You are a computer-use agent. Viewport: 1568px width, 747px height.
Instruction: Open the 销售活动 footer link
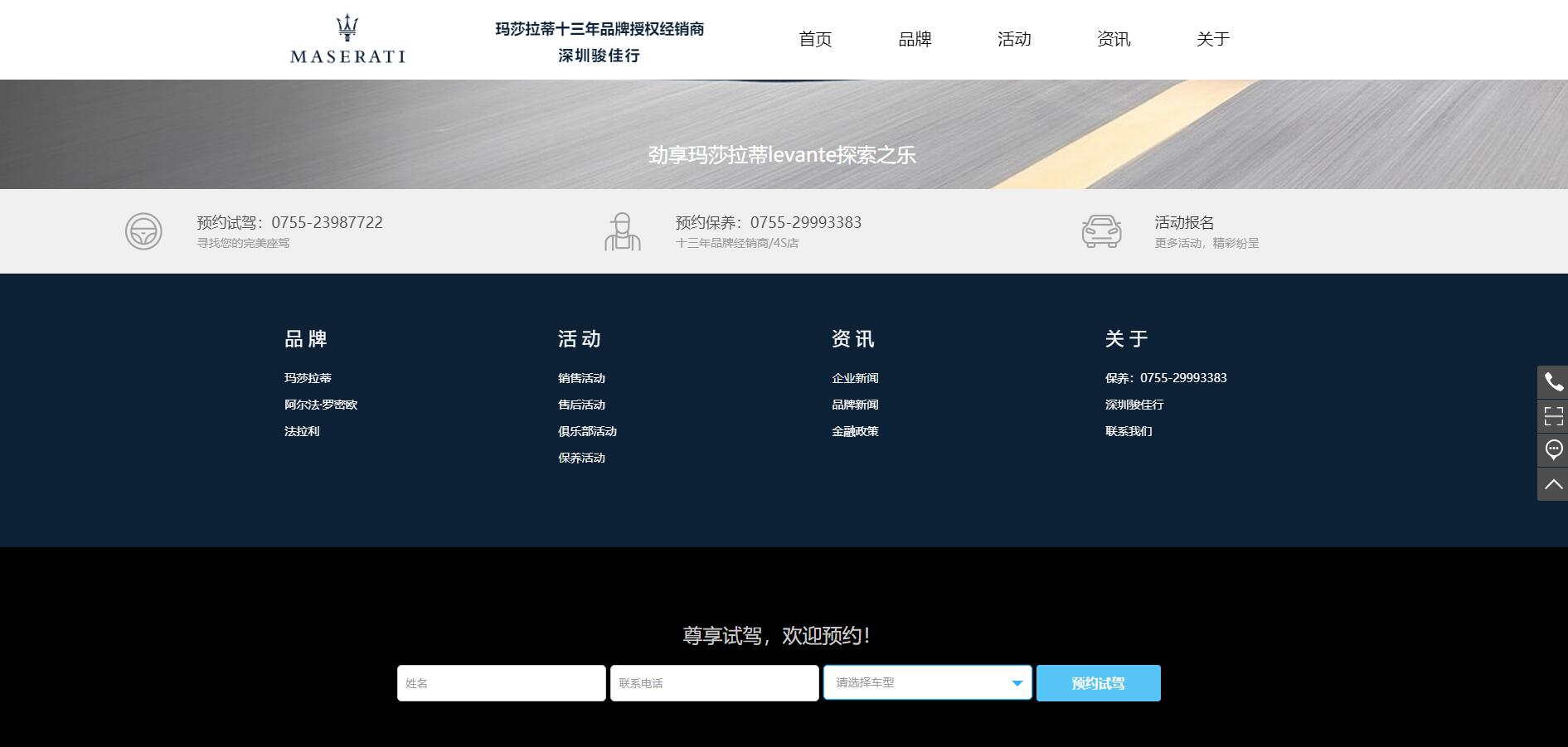pos(581,378)
